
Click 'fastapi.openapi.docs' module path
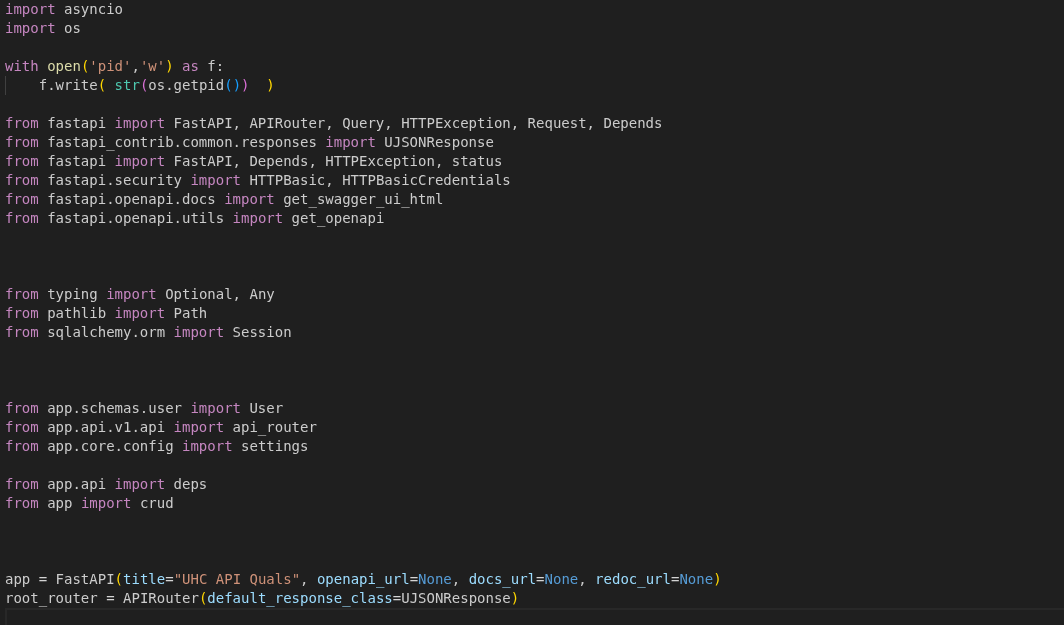[x=132, y=200]
